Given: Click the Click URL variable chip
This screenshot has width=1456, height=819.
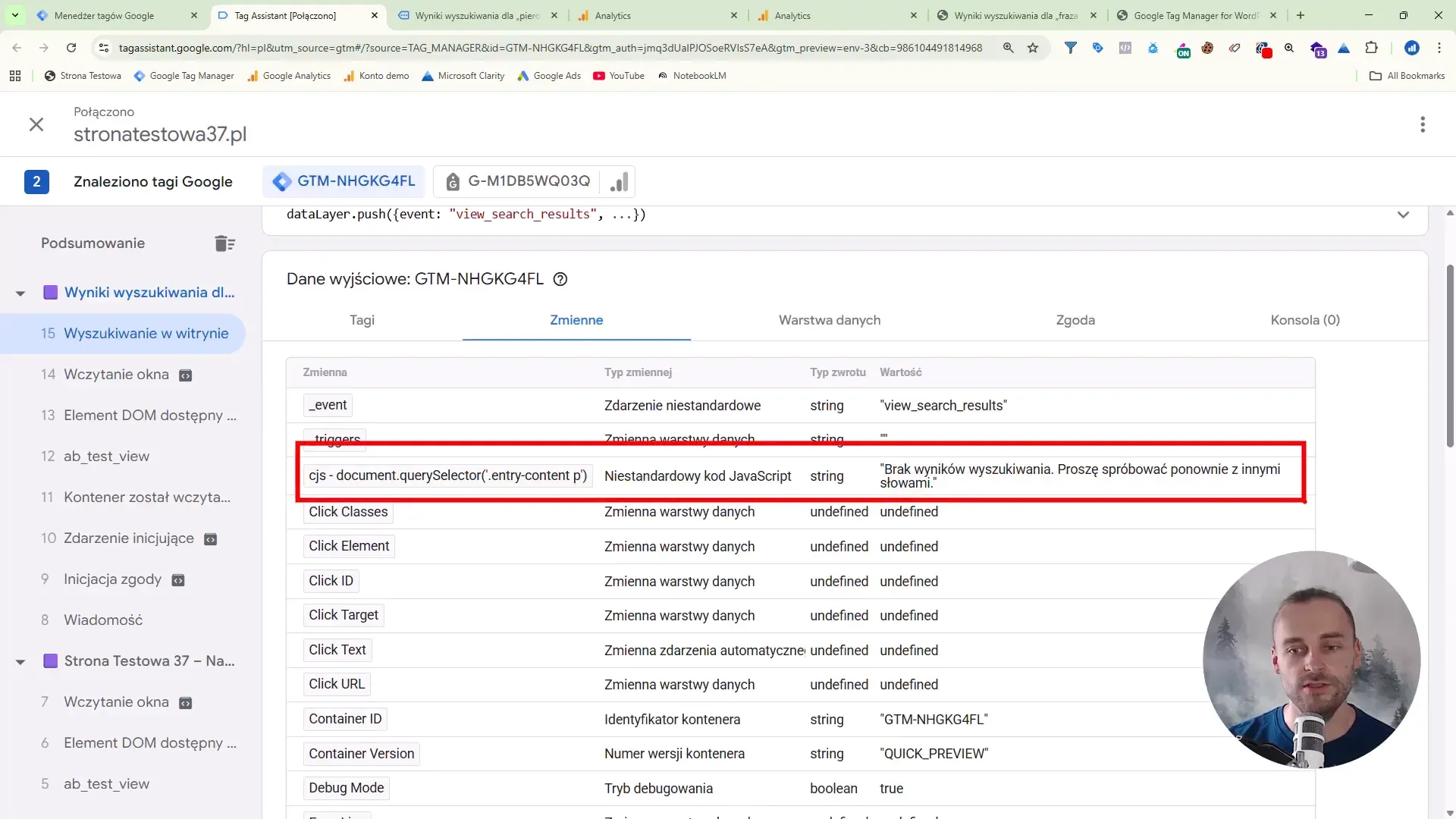Looking at the screenshot, I should [337, 684].
